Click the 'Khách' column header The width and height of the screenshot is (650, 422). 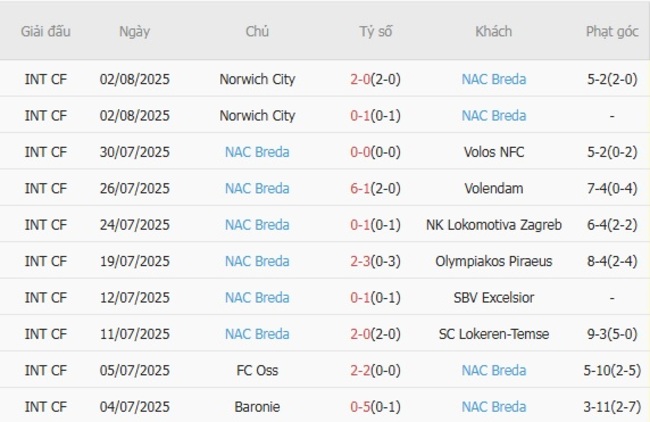tap(493, 31)
